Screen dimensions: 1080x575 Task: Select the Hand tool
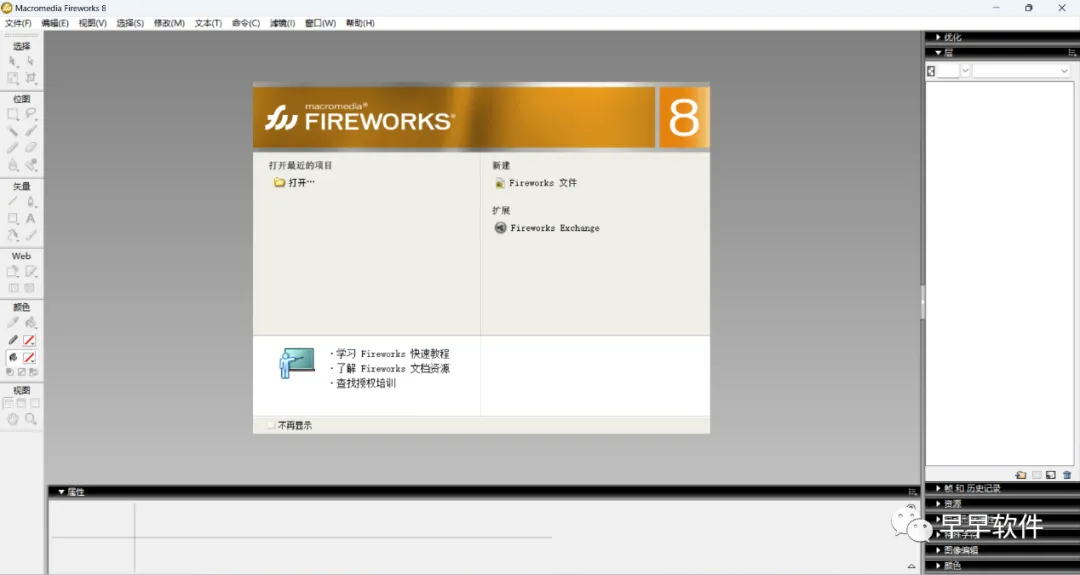[12, 419]
